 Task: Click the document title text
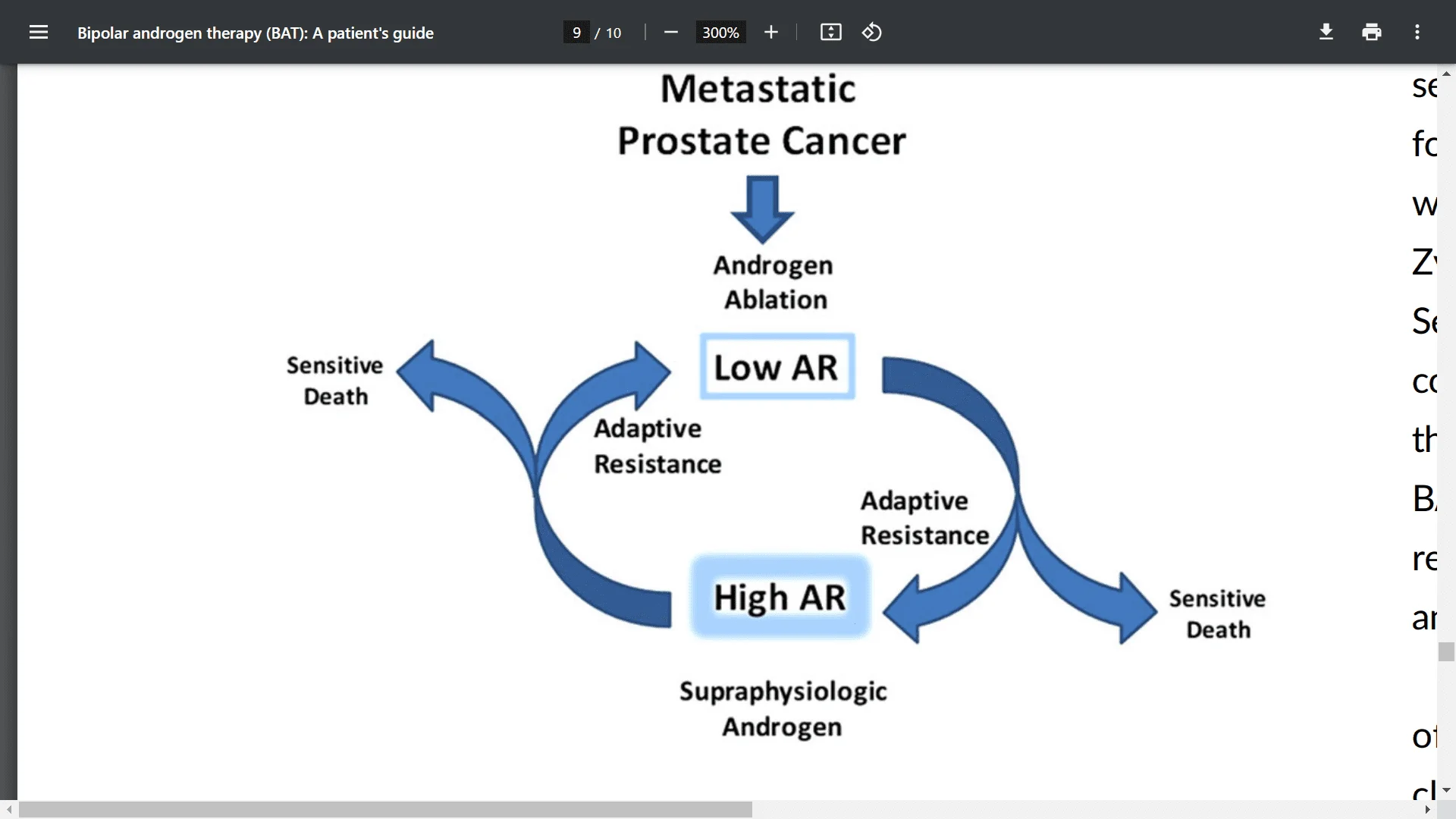tap(256, 33)
